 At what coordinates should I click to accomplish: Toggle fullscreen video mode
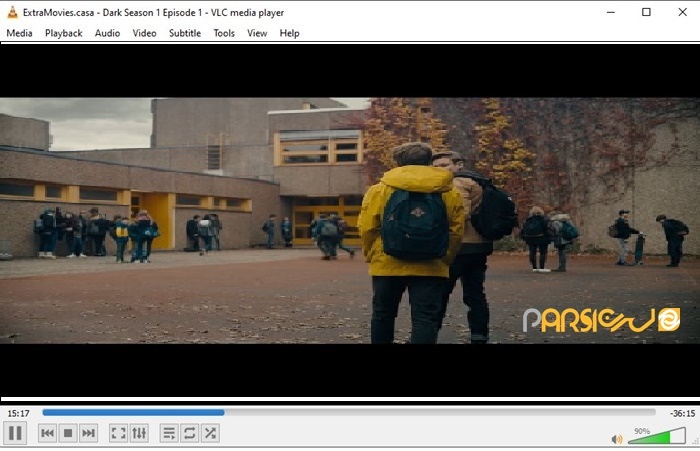point(118,433)
